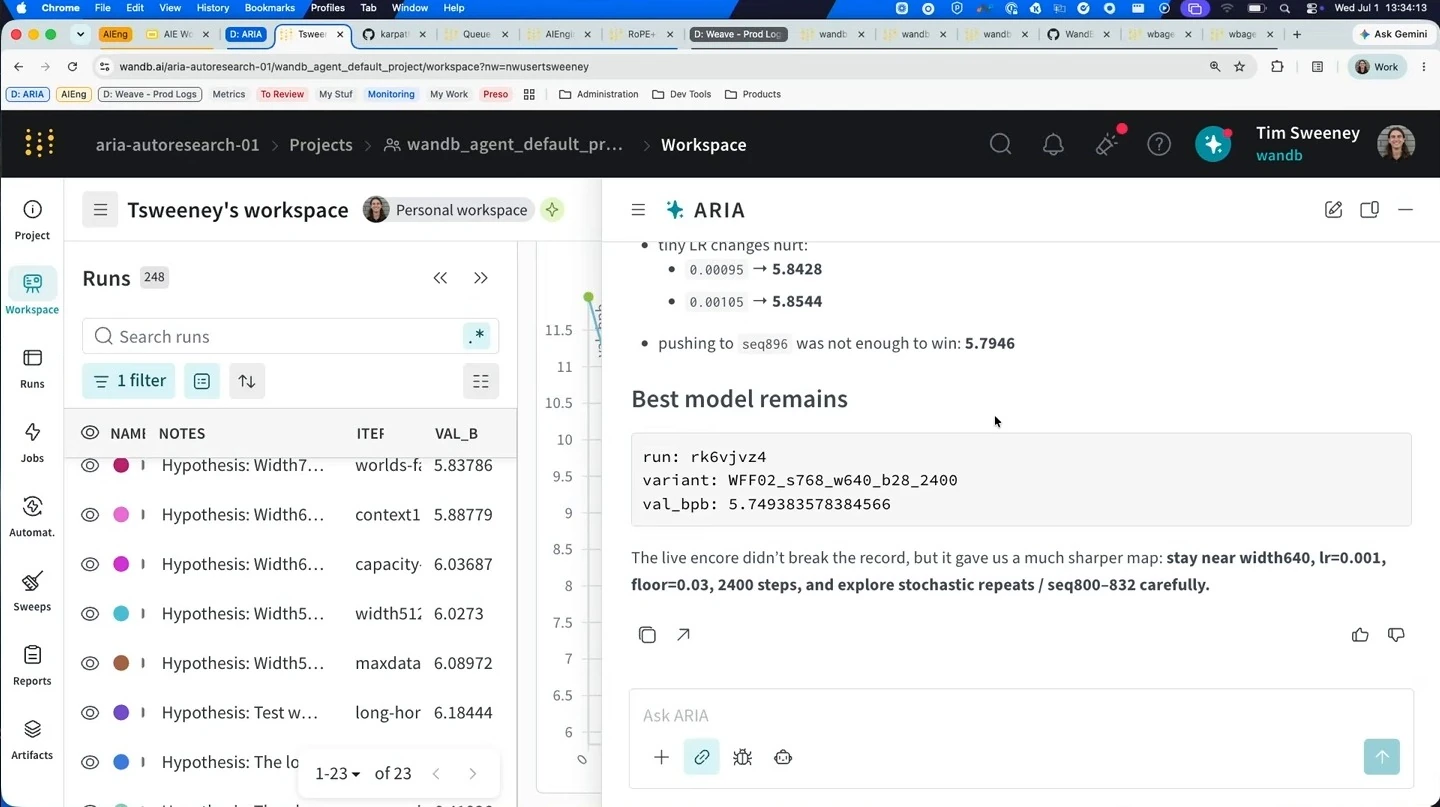Screen dimensions: 1440x807
Task: Switch to the karpathy GitHub browser tab
Action: [395, 34]
